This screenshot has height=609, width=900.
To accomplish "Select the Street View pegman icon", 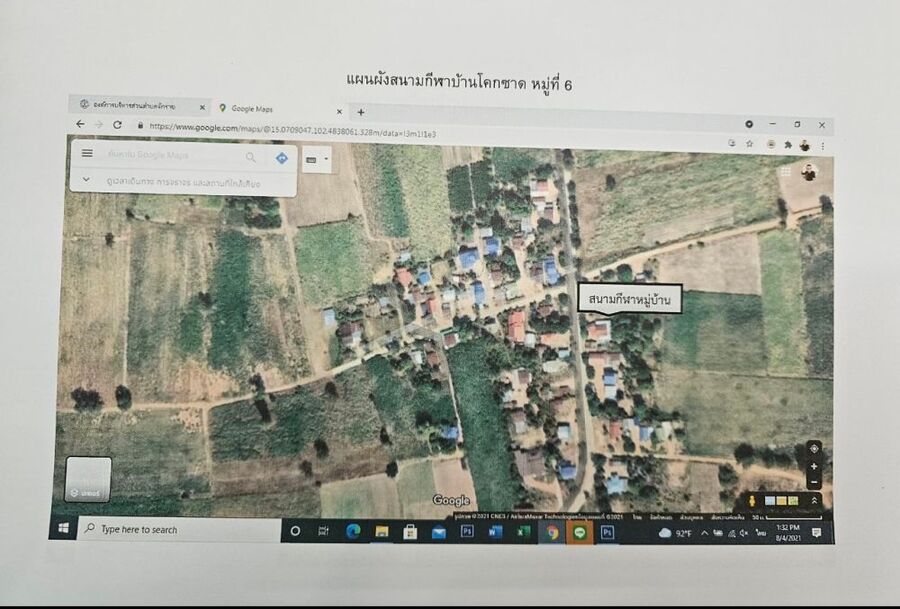I will [x=751, y=500].
